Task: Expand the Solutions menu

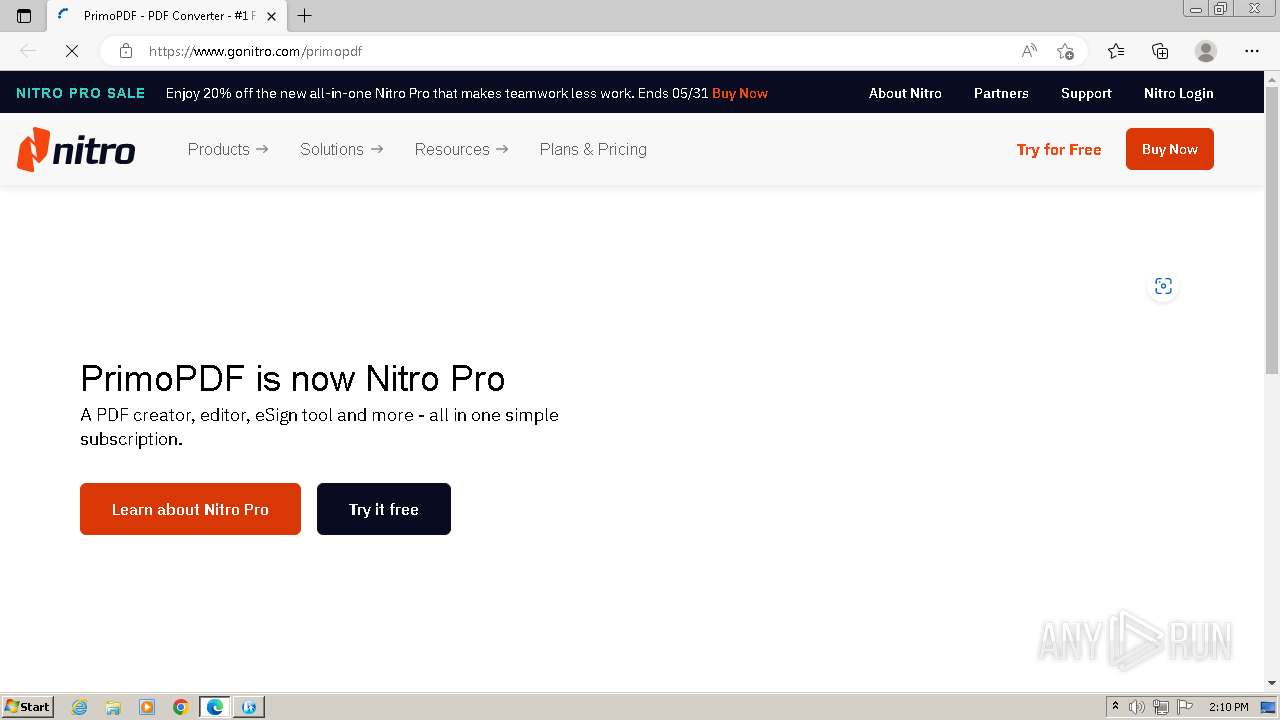Action: pyautogui.click(x=341, y=149)
